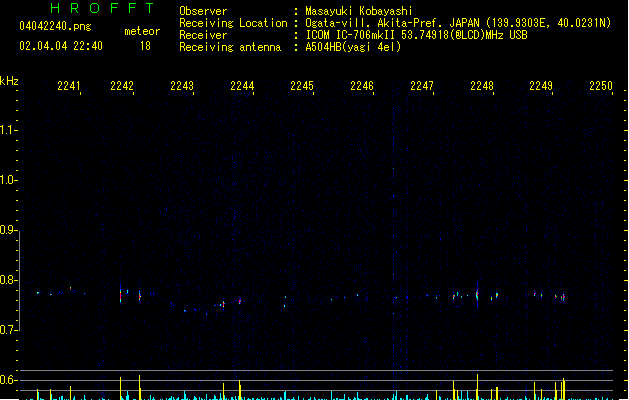Click the observer name Masayuki Kobayashi
The width and height of the screenshot is (629, 400).
coord(359,11)
